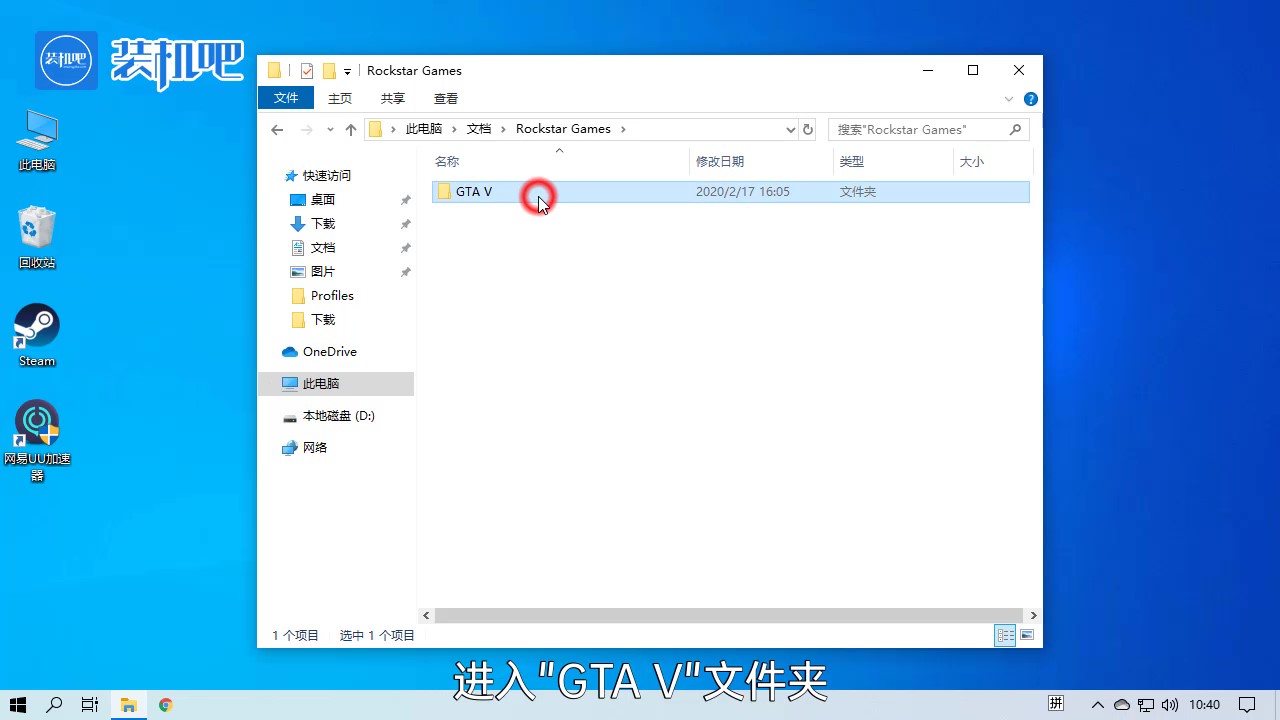Expand the ribbon with chevron
Screen dimensions: 1280x720
(1009, 99)
